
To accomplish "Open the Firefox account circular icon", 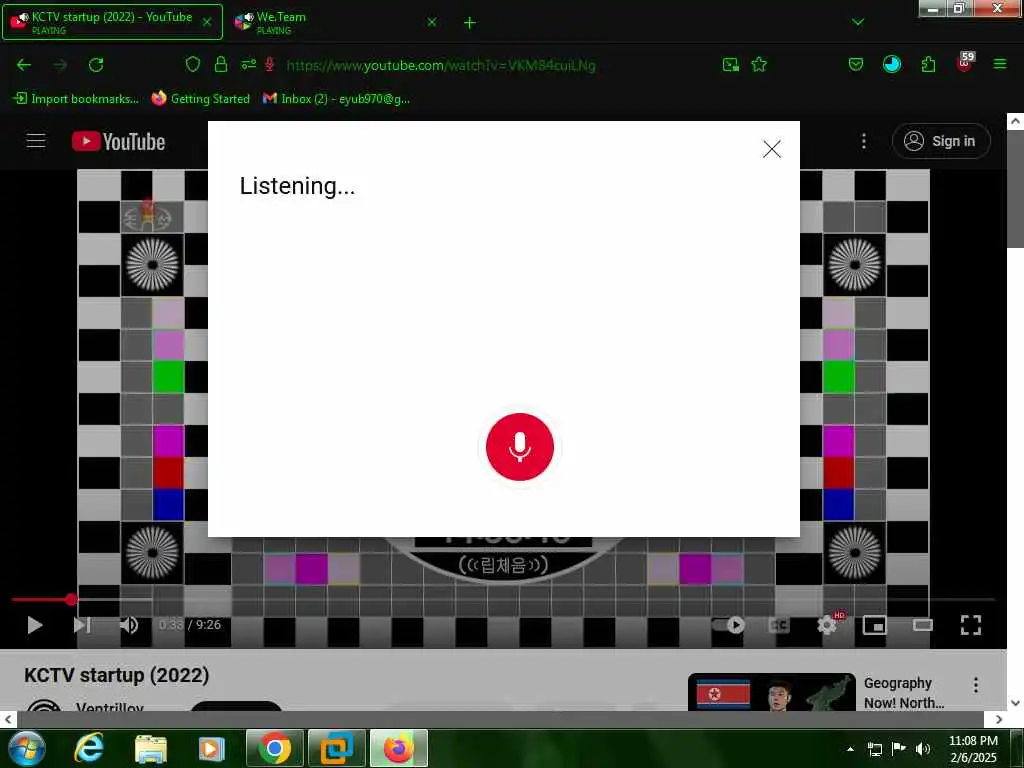I will (891, 64).
